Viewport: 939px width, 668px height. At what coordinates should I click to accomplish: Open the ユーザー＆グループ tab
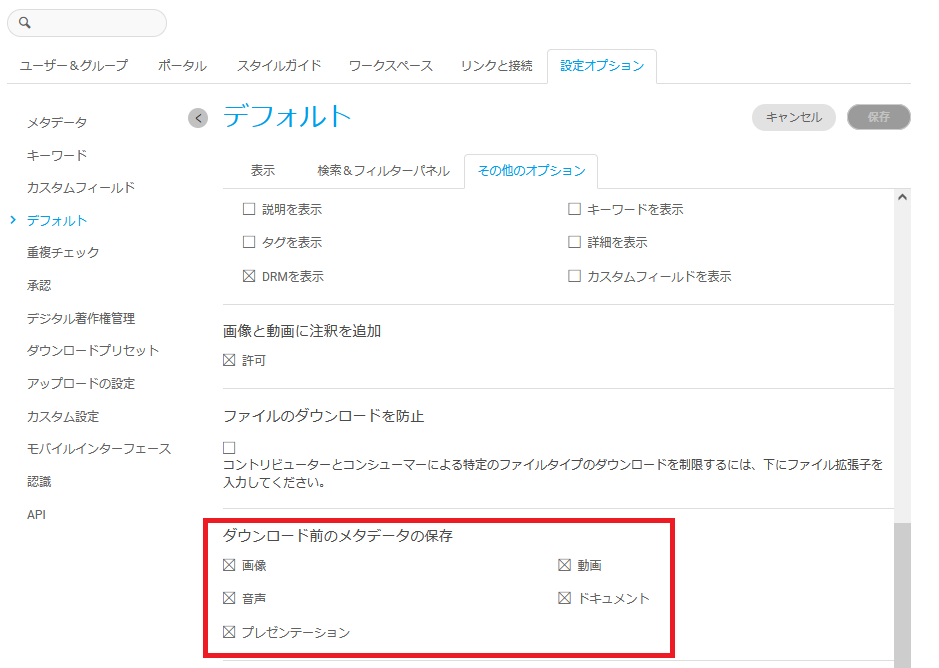click(x=74, y=66)
